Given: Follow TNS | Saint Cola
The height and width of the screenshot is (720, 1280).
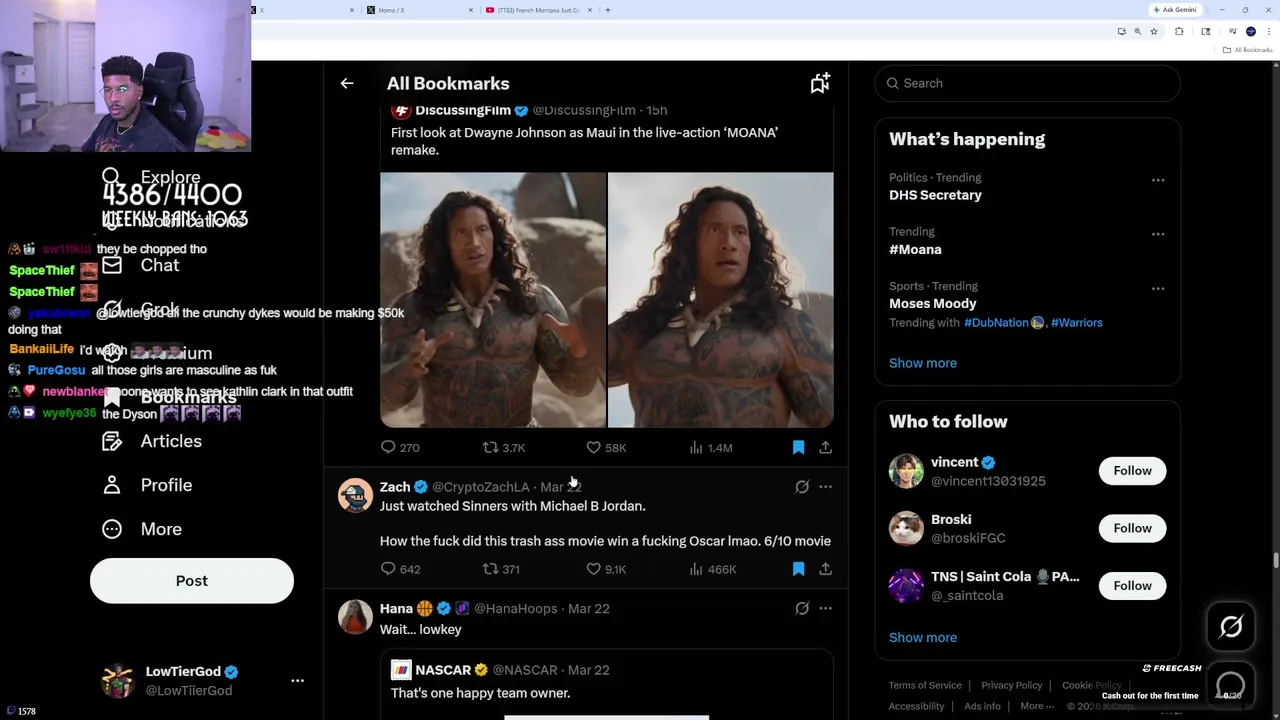Looking at the screenshot, I should click(x=1132, y=586).
